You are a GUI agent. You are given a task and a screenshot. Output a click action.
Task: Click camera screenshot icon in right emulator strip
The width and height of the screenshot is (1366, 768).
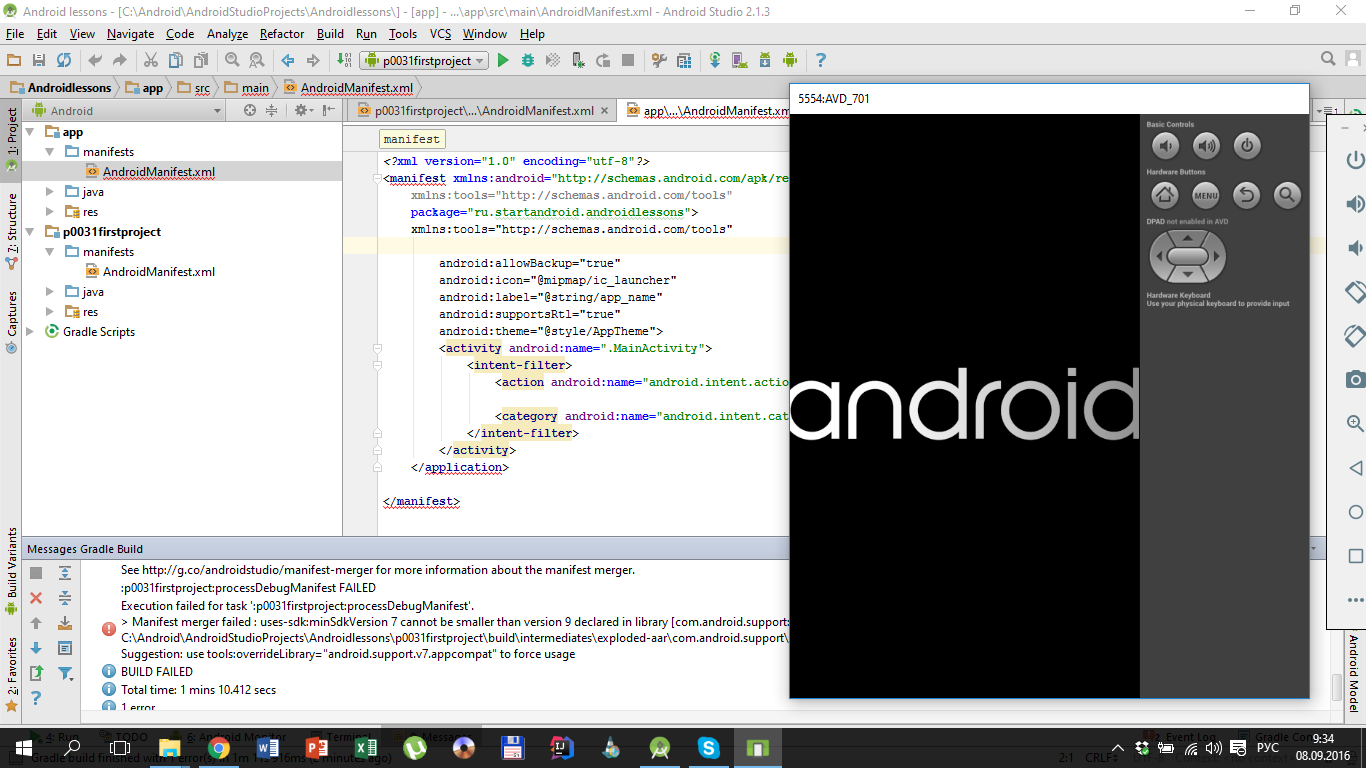(1355, 379)
